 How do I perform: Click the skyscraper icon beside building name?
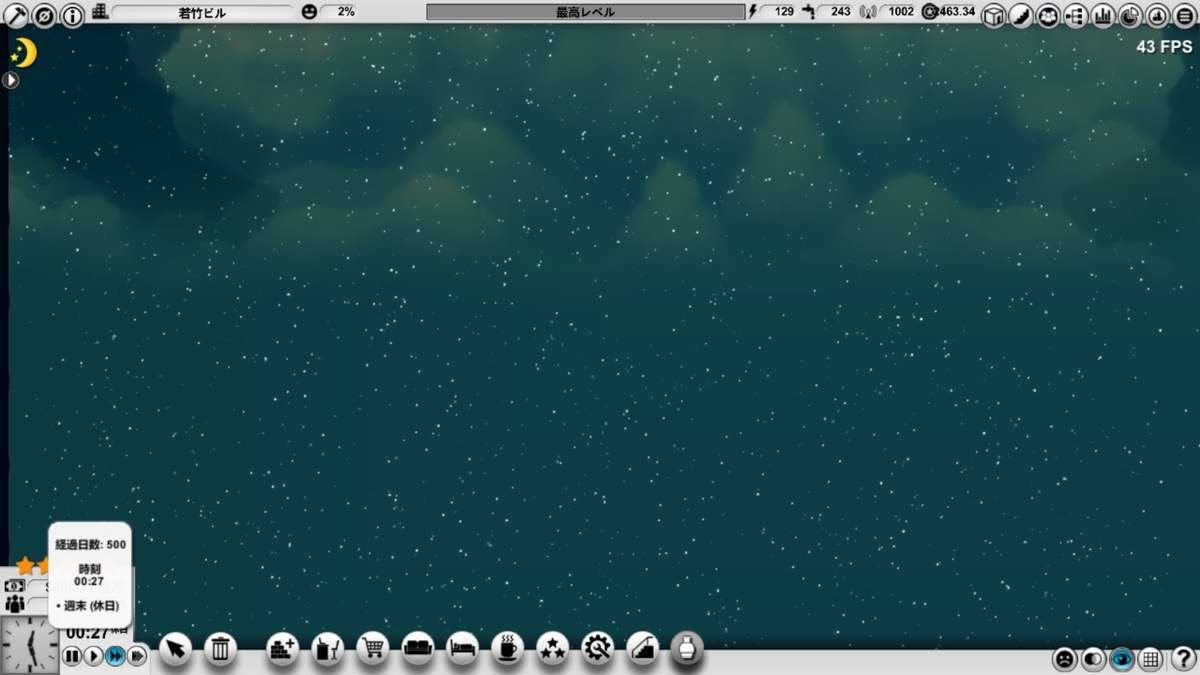coord(100,12)
